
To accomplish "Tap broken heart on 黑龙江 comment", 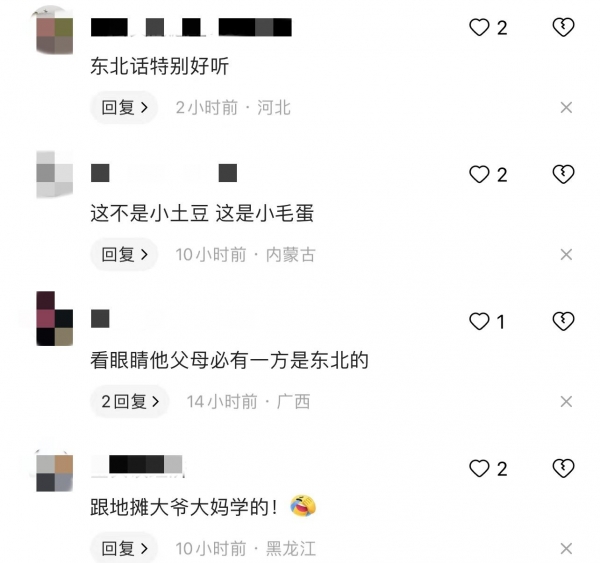I will [563, 468].
